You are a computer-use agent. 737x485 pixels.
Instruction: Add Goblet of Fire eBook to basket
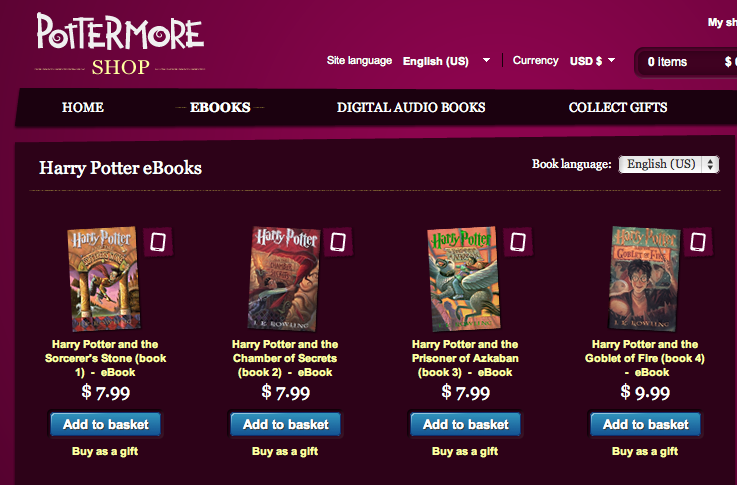click(x=646, y=424)
